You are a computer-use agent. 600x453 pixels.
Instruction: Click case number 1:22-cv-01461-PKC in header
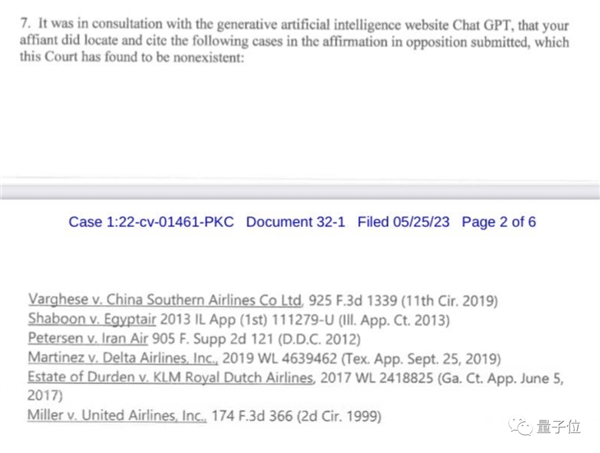(150, 221)
